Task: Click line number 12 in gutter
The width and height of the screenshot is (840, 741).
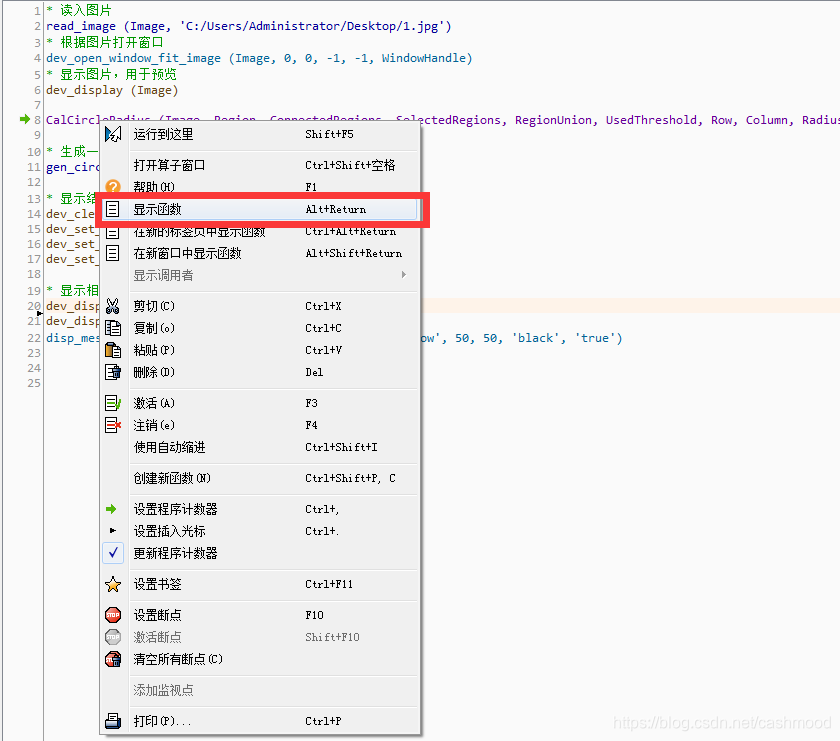Action: (x=34, y=182)
